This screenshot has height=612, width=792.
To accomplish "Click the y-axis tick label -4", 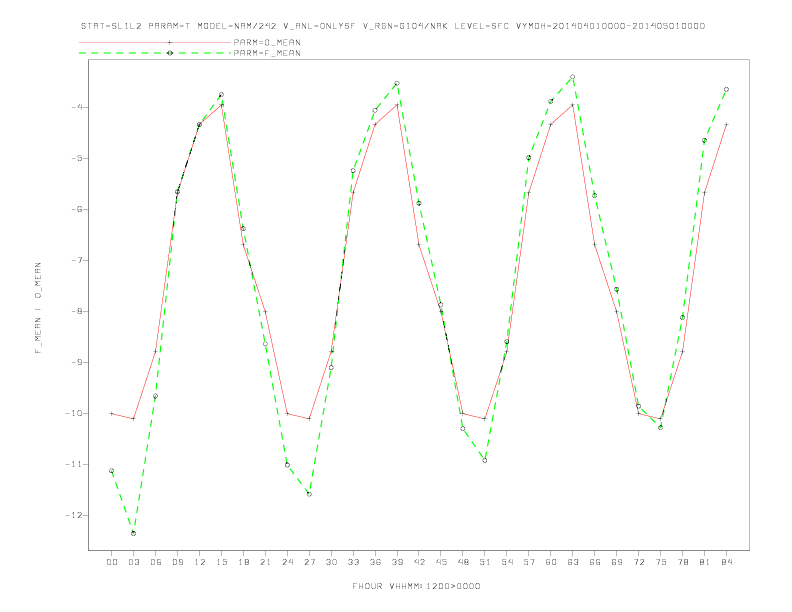I will [77, 107].
